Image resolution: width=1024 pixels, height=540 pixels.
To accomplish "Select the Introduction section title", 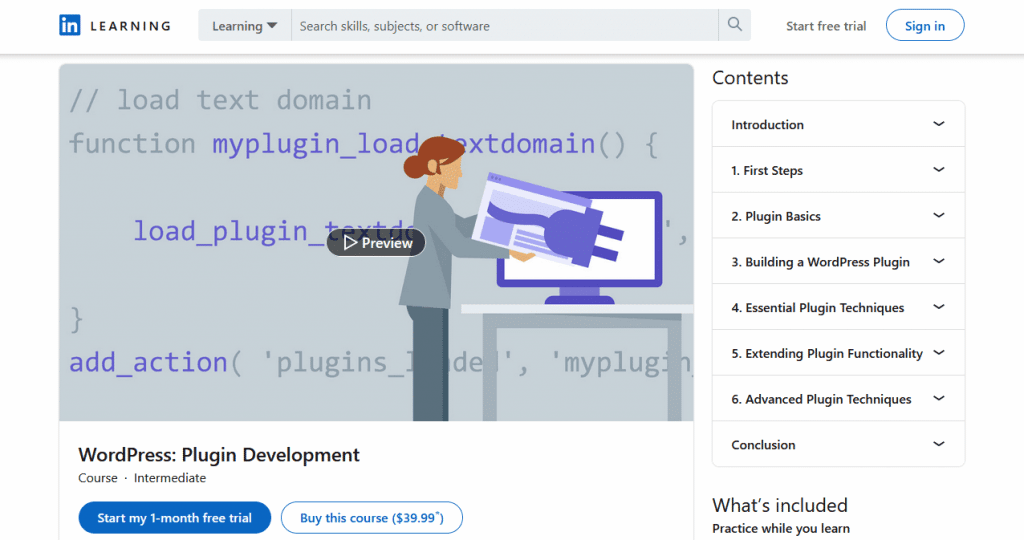I will 767,125.
